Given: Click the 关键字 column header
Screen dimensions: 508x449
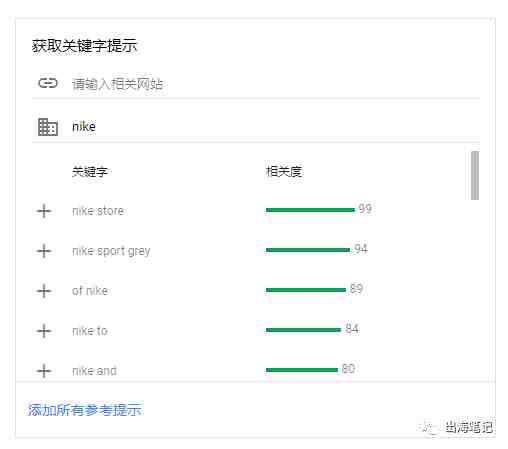Looking at the screenshot, I should pyautogui.click(x=90, y=172).
